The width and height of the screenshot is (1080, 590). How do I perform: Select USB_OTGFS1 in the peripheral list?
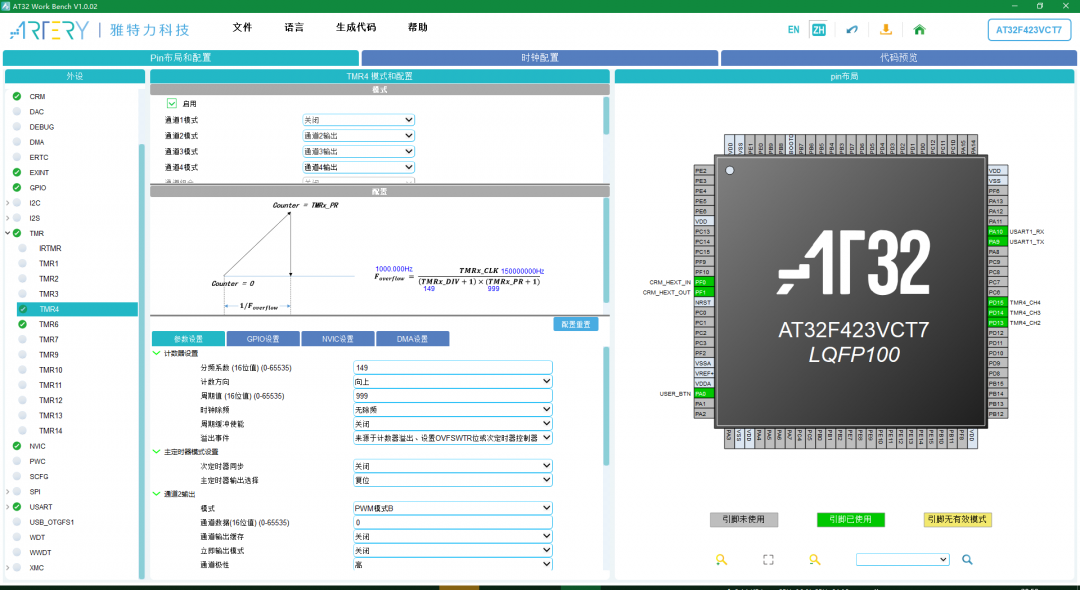click(51, 522)
